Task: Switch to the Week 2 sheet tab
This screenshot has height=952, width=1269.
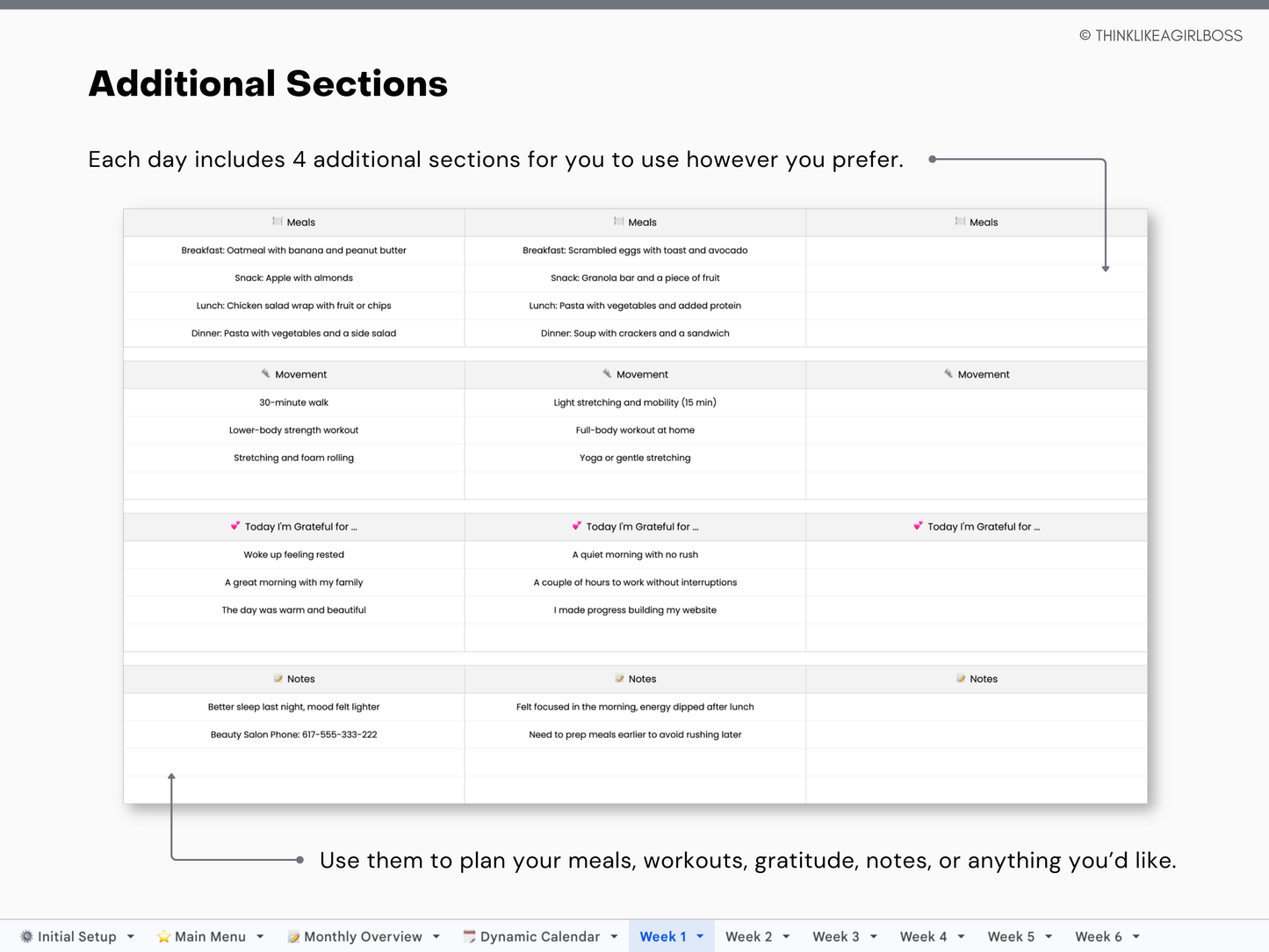Action: [751, 936]
